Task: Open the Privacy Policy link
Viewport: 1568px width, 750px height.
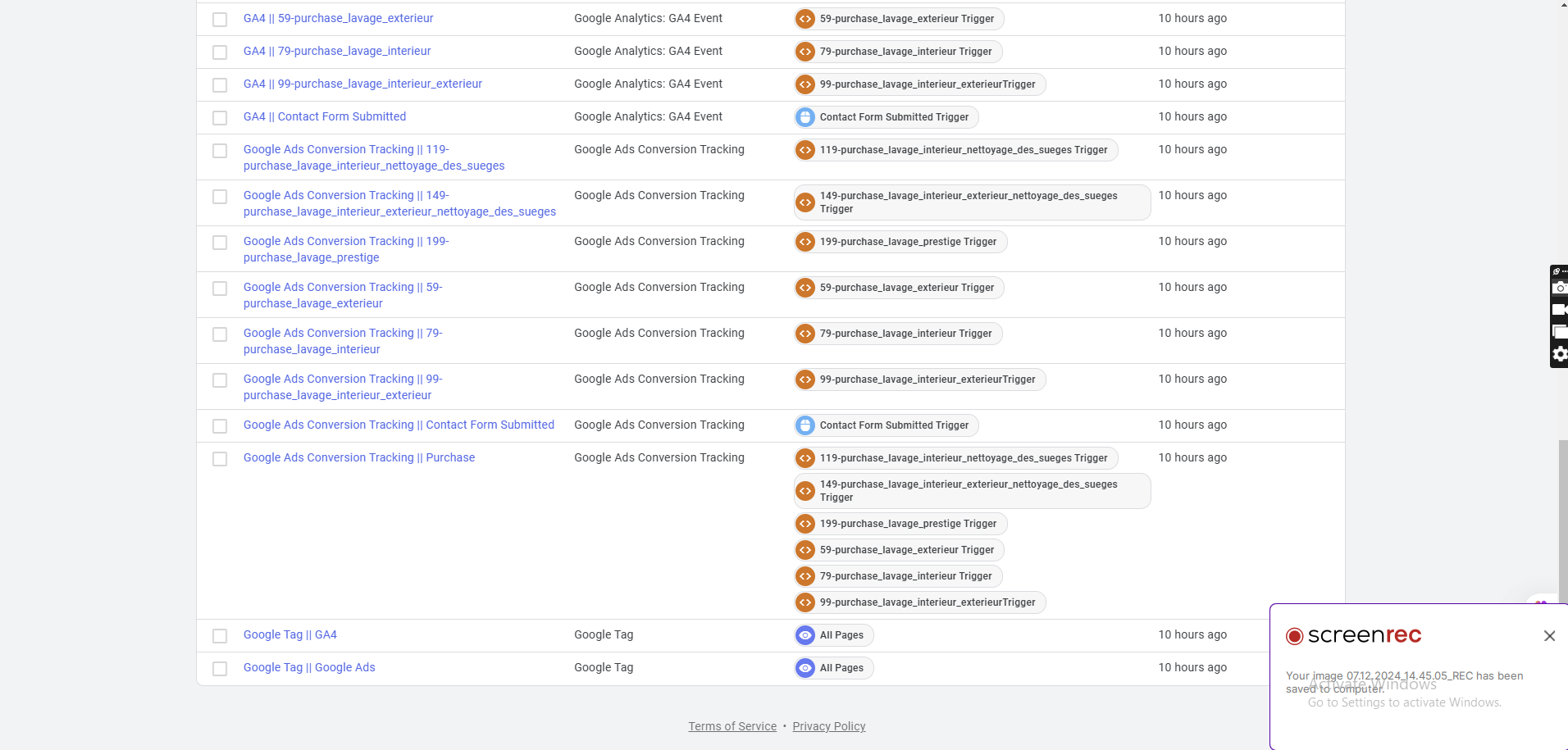Action: [x=829, y=726]
